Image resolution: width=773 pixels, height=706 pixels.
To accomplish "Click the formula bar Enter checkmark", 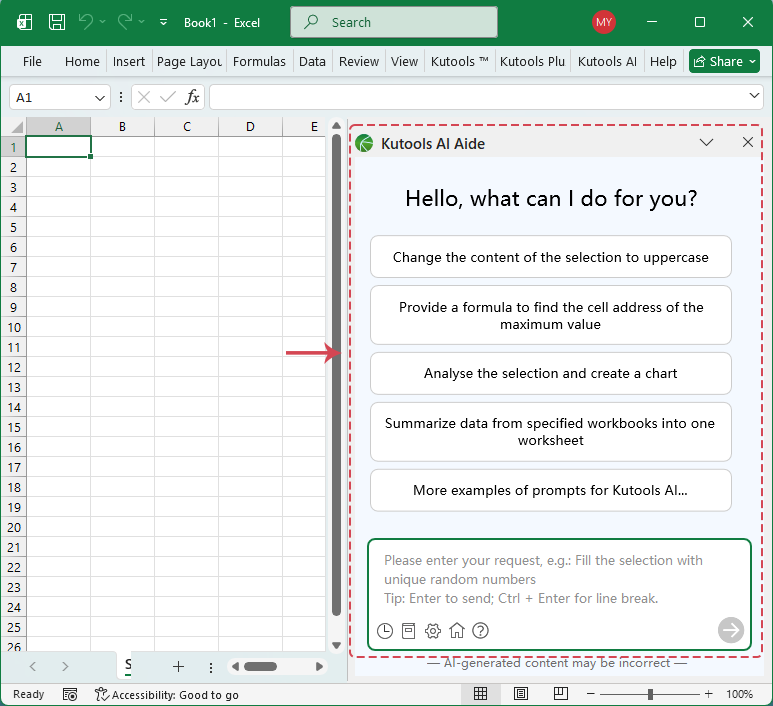I will (x=168, y=97).
